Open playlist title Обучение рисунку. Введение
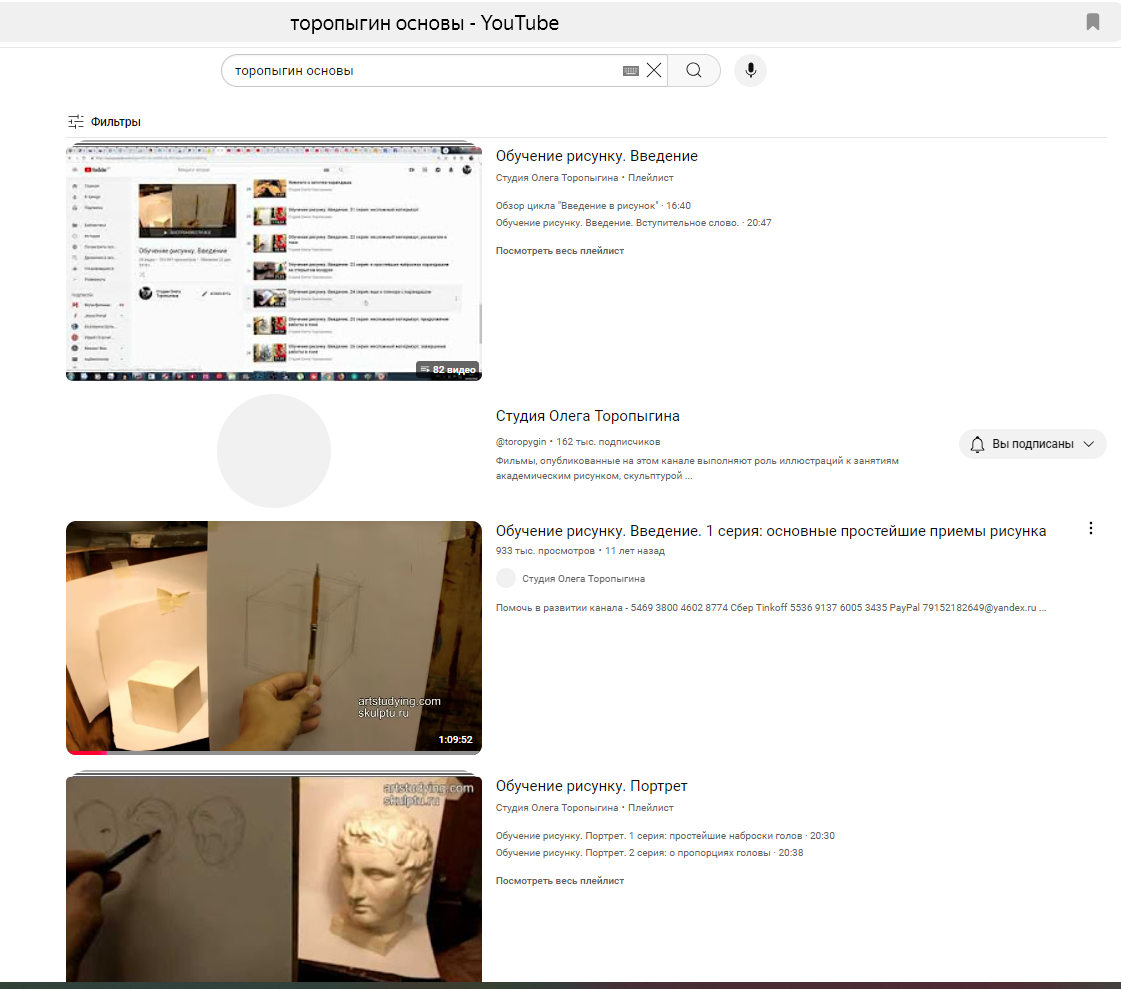1121x989 pixels. coord(596,156)
